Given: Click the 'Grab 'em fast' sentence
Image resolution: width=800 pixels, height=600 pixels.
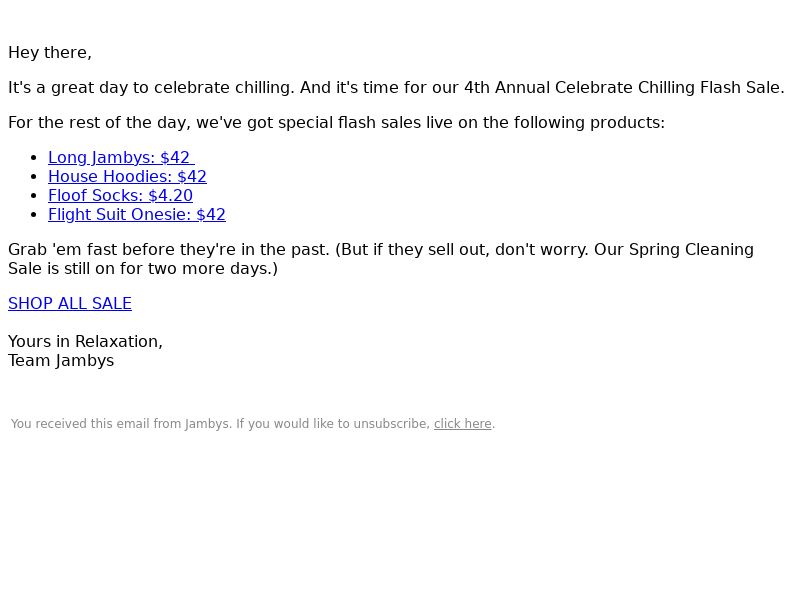Looking at the screenshot, I should tap(169, 250).
